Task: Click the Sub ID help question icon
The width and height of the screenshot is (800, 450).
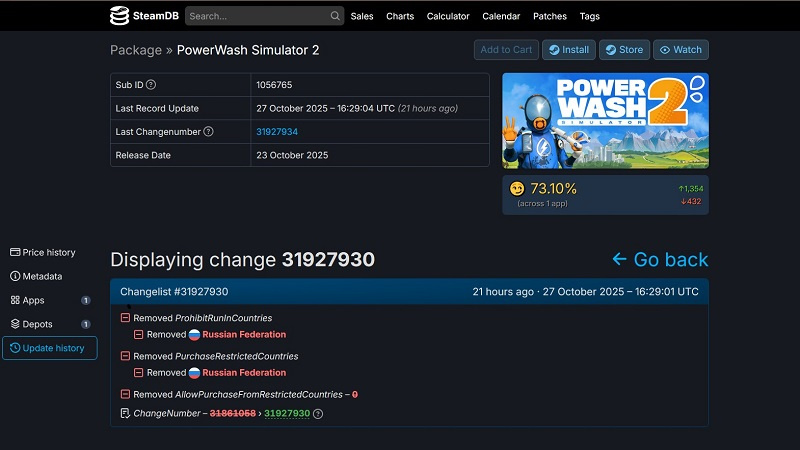Action: (151, 85)
